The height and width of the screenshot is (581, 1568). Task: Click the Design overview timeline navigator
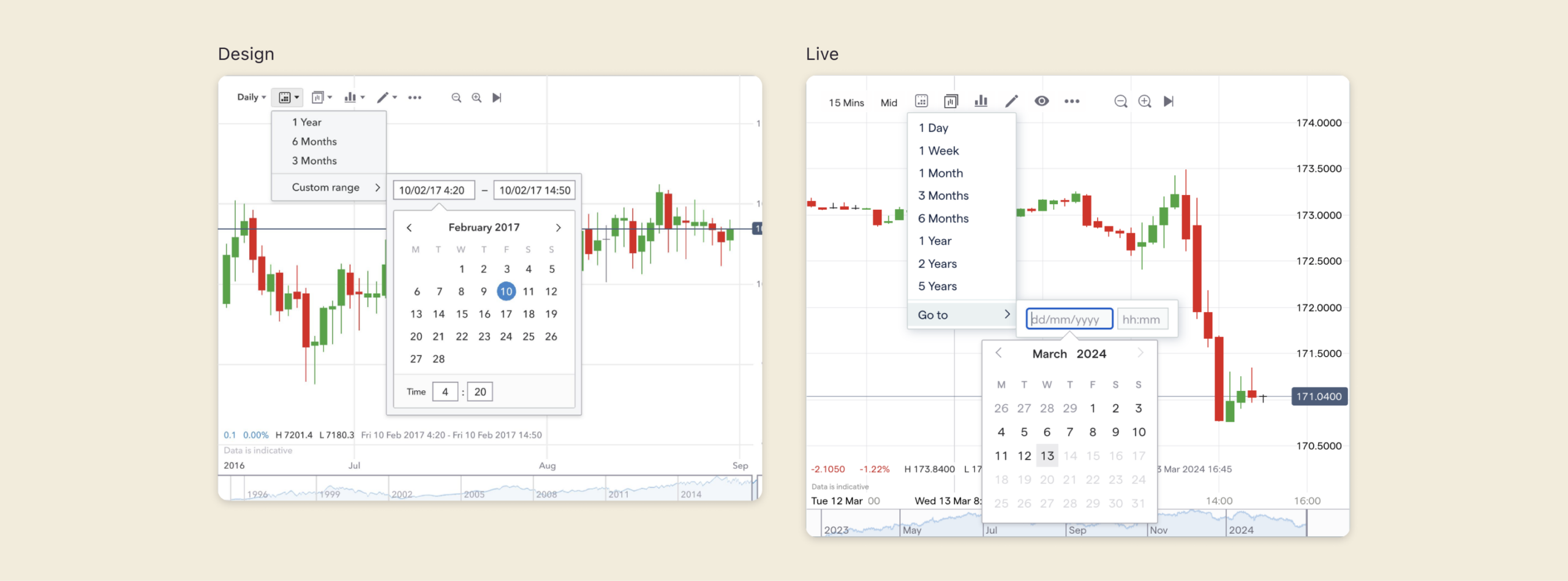(x=490, y=488)
